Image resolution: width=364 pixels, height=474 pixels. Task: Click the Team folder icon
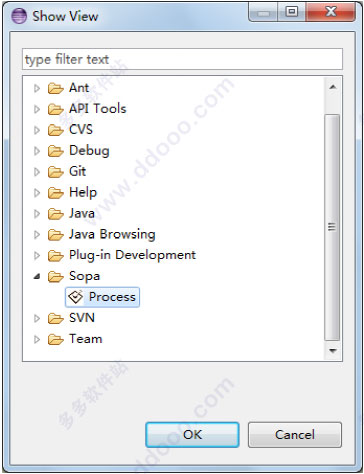pyautogui.click(x=55, y=340)
